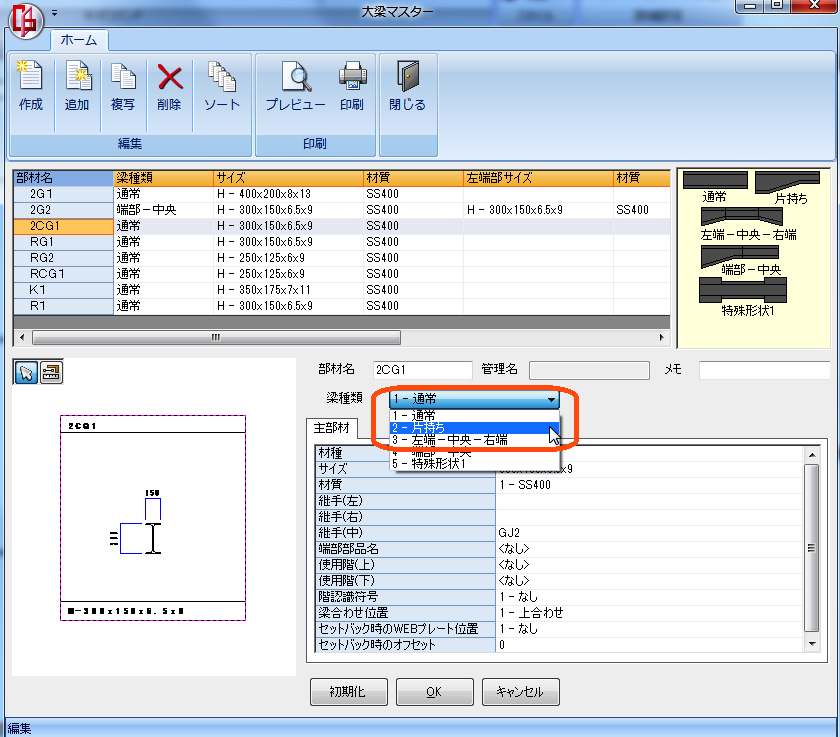The height and width of the screenshot is (737, 840).
Task: Choose '2 - 片持ち' from dropdown list
Action: pyautogui.click(x=474, y=428)
